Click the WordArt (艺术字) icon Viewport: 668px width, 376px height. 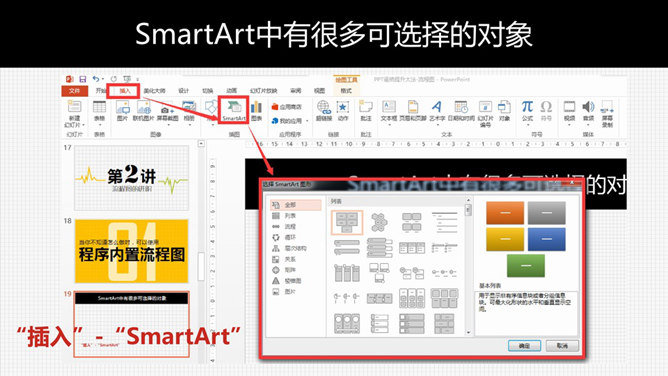(437, 111)
